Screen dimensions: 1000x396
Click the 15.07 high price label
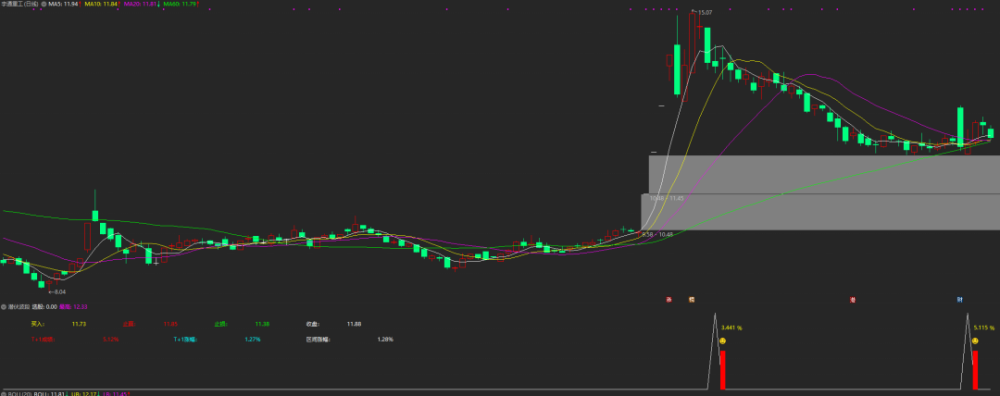704,12
